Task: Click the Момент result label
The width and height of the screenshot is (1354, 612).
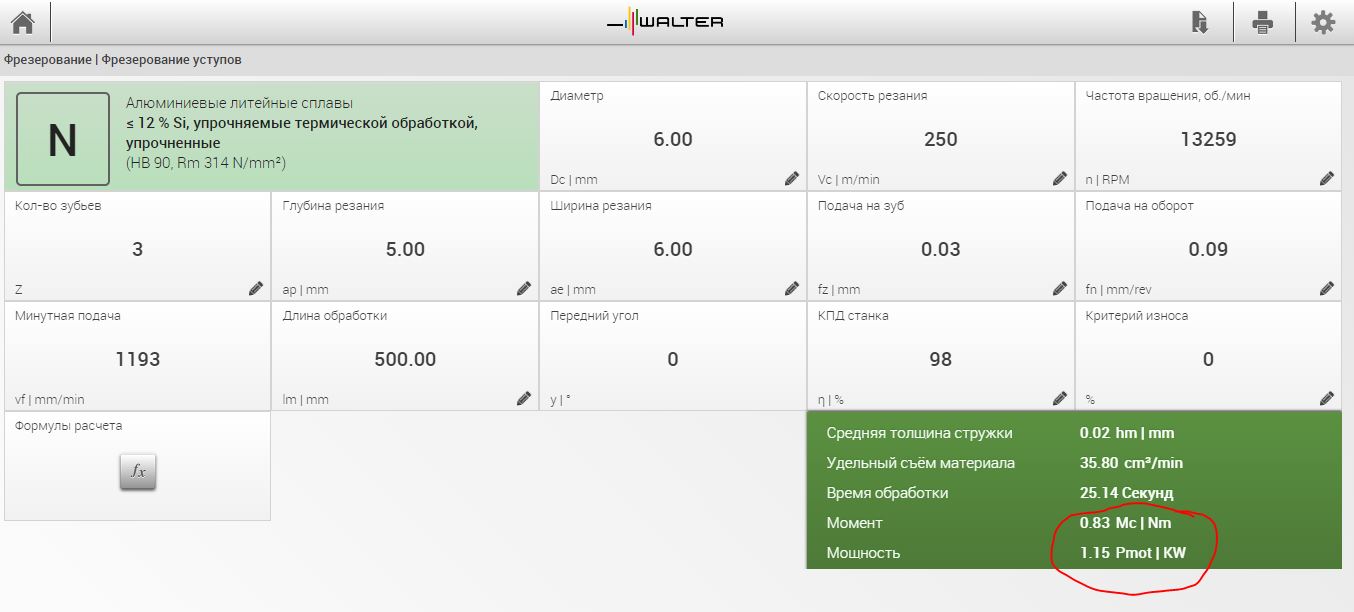Action: click(x=855, y=523)
